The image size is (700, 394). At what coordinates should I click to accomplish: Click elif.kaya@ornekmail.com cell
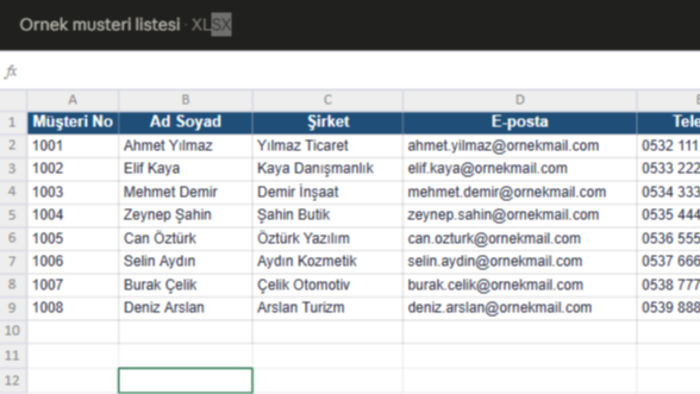pyautogui.click(x=520, y=169)
